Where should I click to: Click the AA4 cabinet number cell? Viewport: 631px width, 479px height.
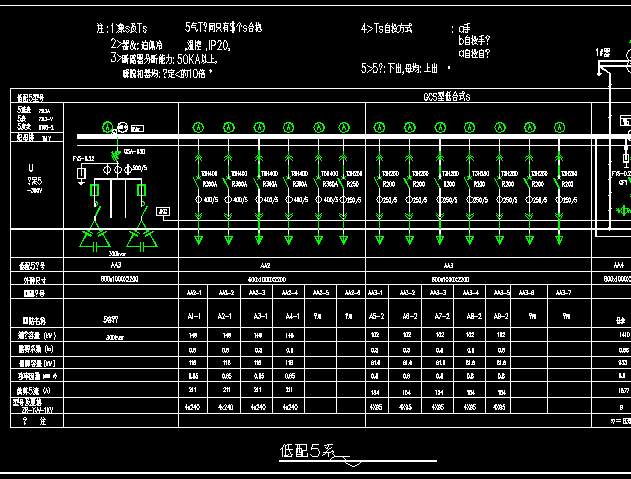[x=611, y=265]
